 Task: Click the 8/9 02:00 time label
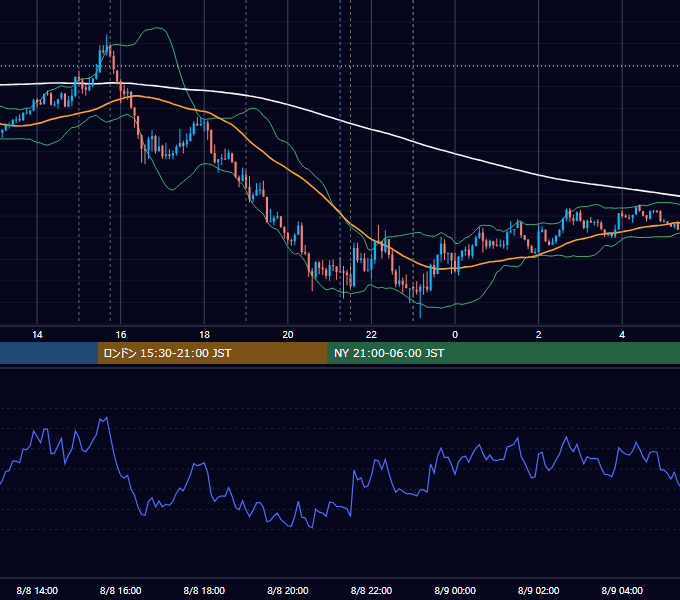[x=538, y=590]
